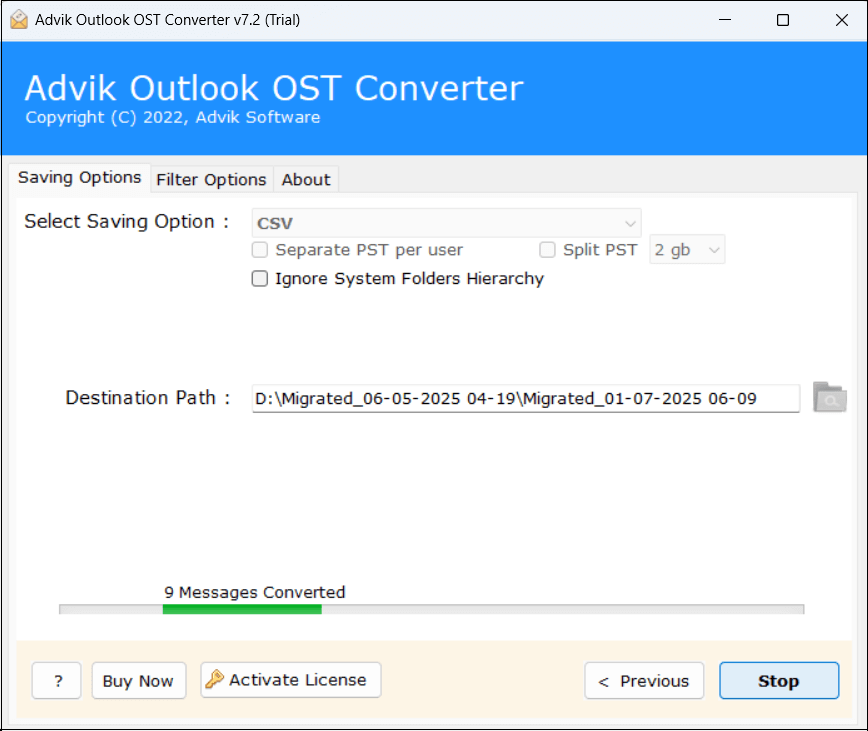
Task: Open the CSV saving option dropdown
Action: (x=446, y=223)
